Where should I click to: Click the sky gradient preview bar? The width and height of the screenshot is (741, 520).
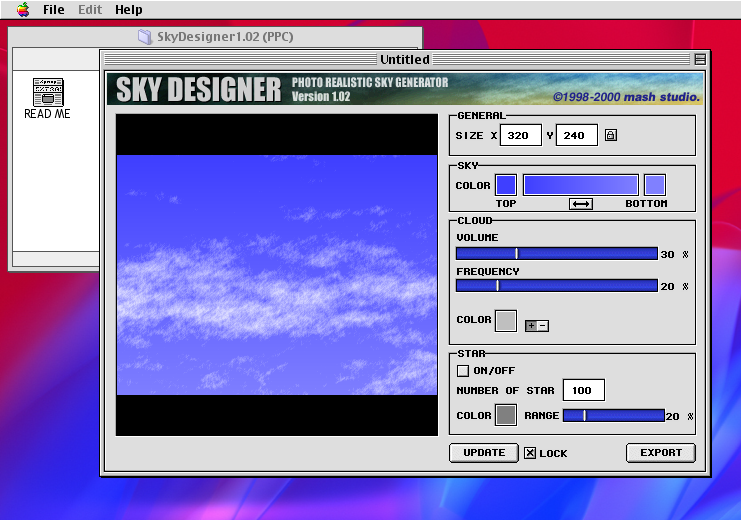click(581, 185)
